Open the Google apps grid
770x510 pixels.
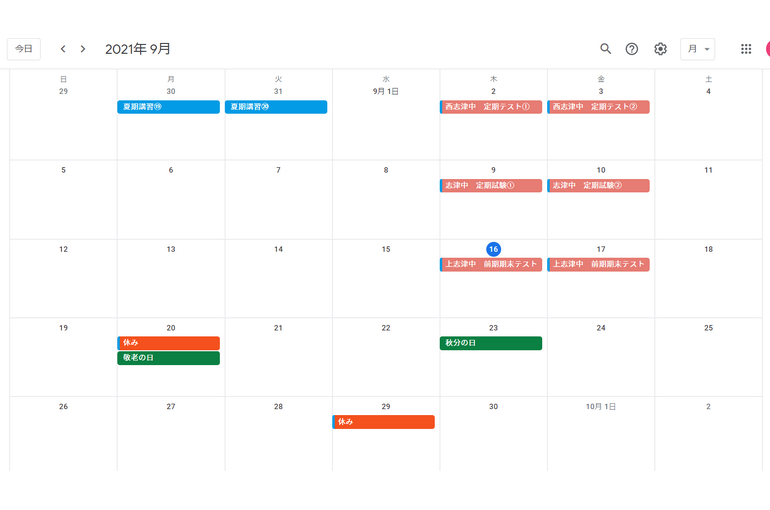(x=746, y=49)
